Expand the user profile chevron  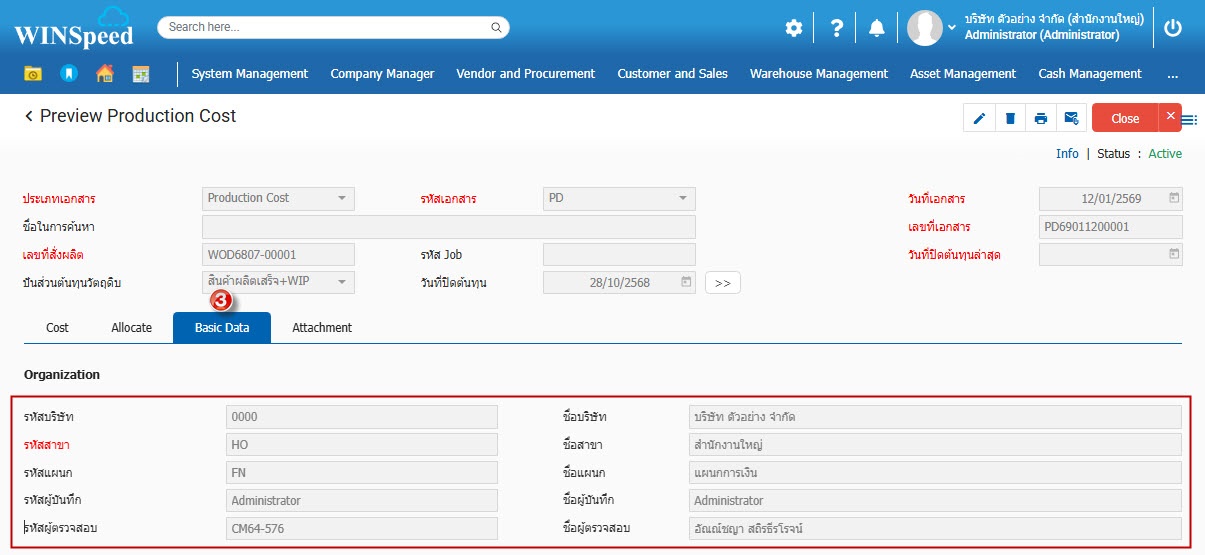(x=952, y=27)
